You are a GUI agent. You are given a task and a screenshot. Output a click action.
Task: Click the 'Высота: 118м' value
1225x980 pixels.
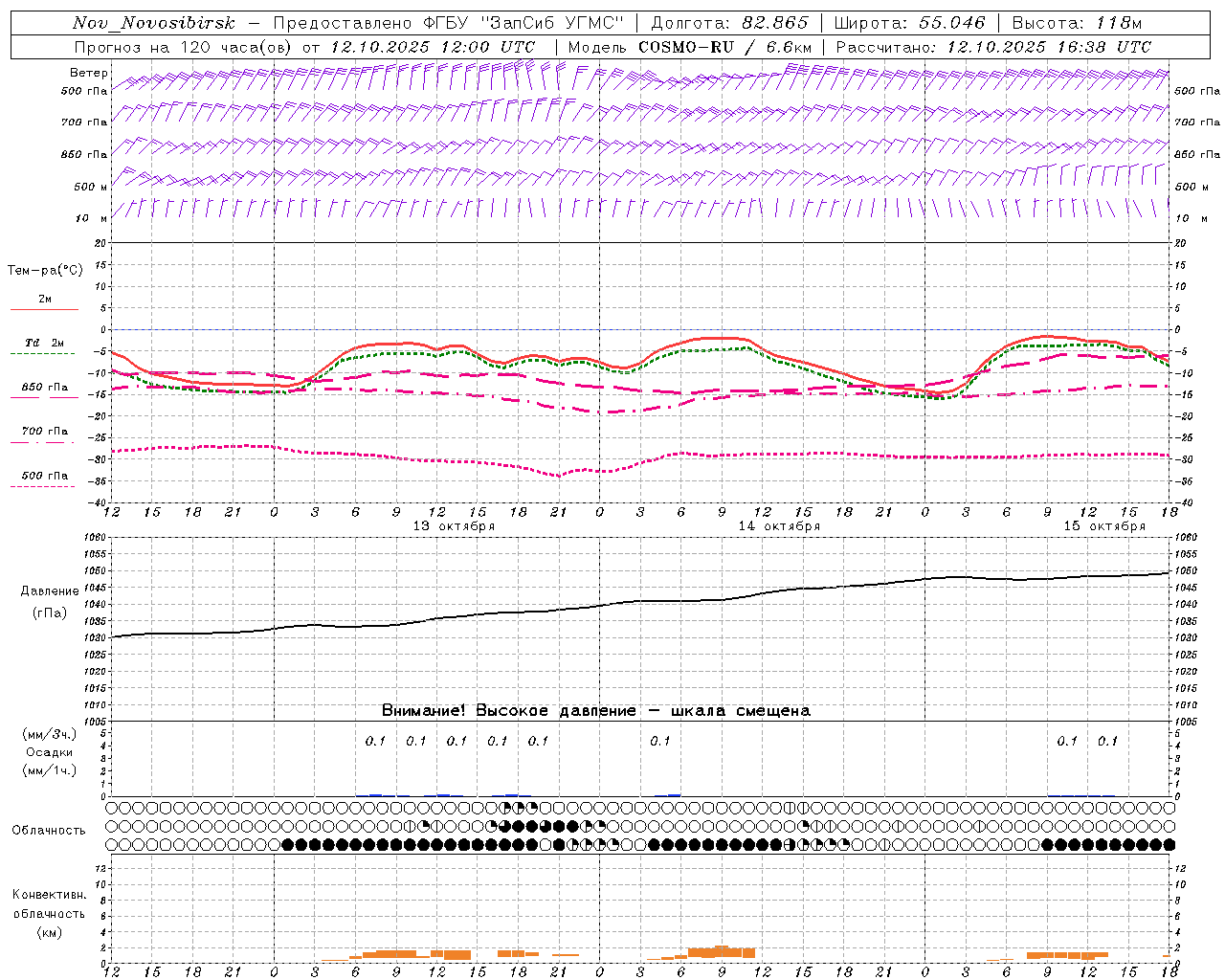tap(1077, 23)
